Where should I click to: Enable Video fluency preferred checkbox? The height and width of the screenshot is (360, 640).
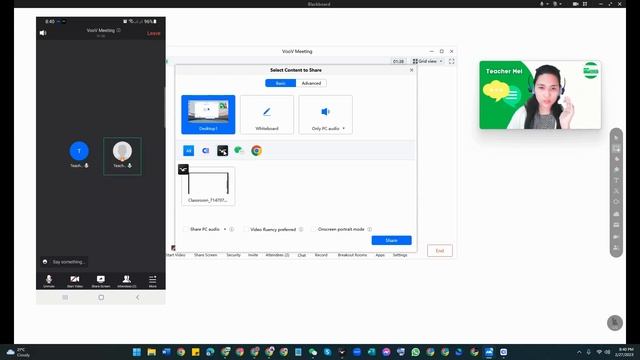tap(246, 229)
